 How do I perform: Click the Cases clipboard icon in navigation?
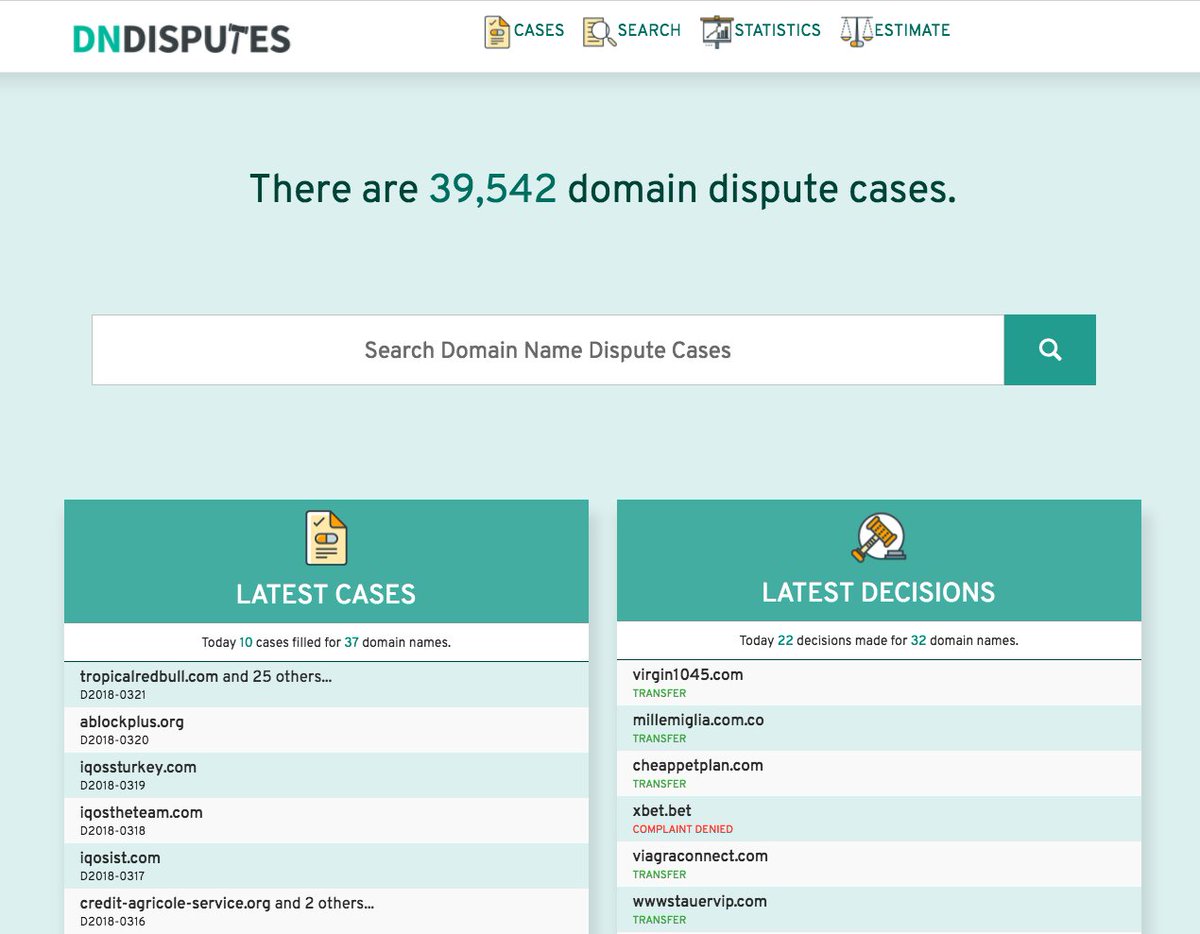pos(497,31)
